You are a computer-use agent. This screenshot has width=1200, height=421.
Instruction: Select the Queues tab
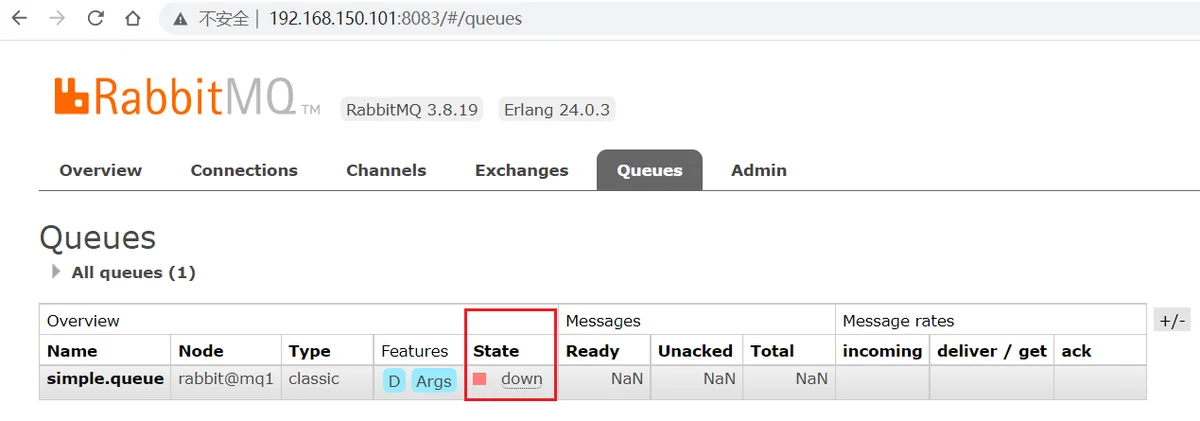click(x=649, y=170)
